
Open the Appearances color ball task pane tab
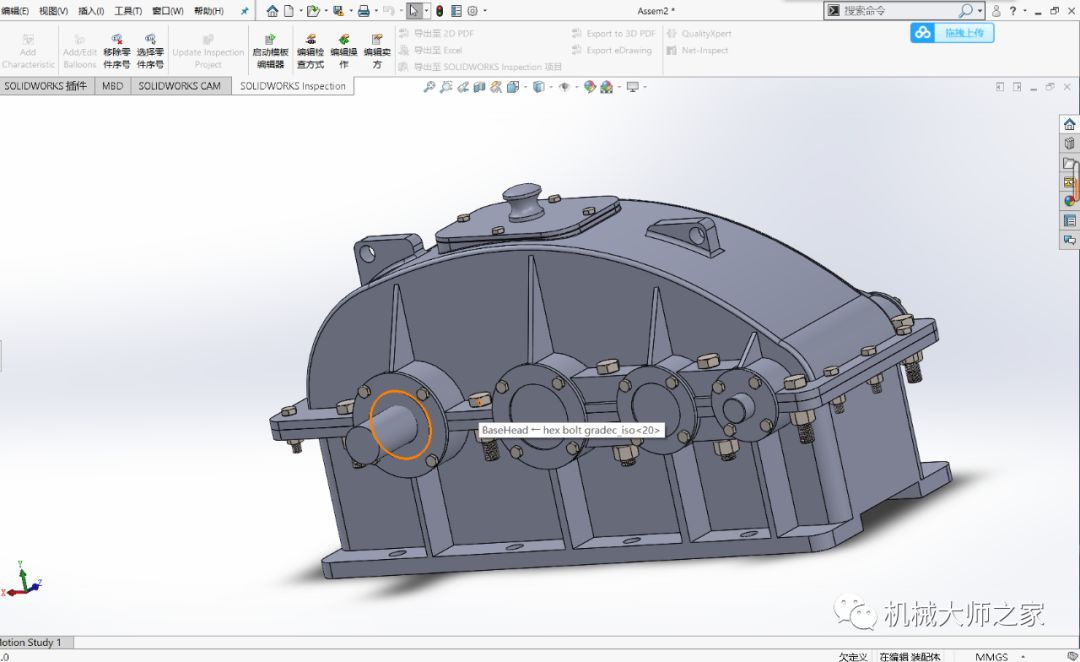(1069, 202)
